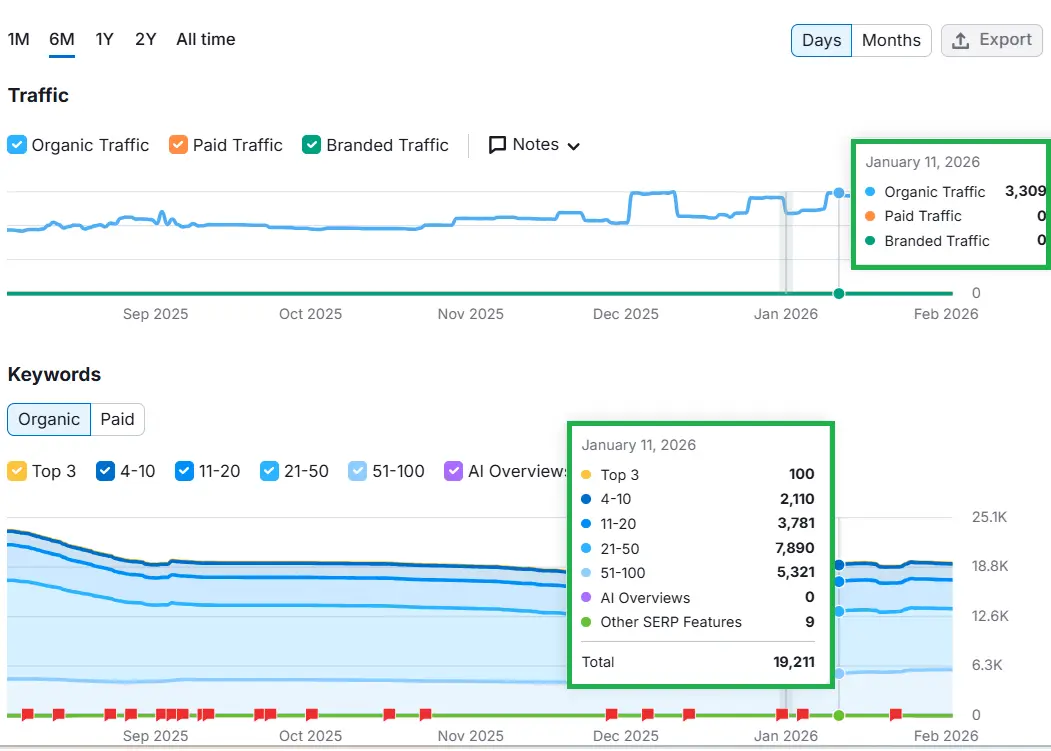Click the red flag marker near Feb 2026
The image size is (1051, 751).
(896, 714)
